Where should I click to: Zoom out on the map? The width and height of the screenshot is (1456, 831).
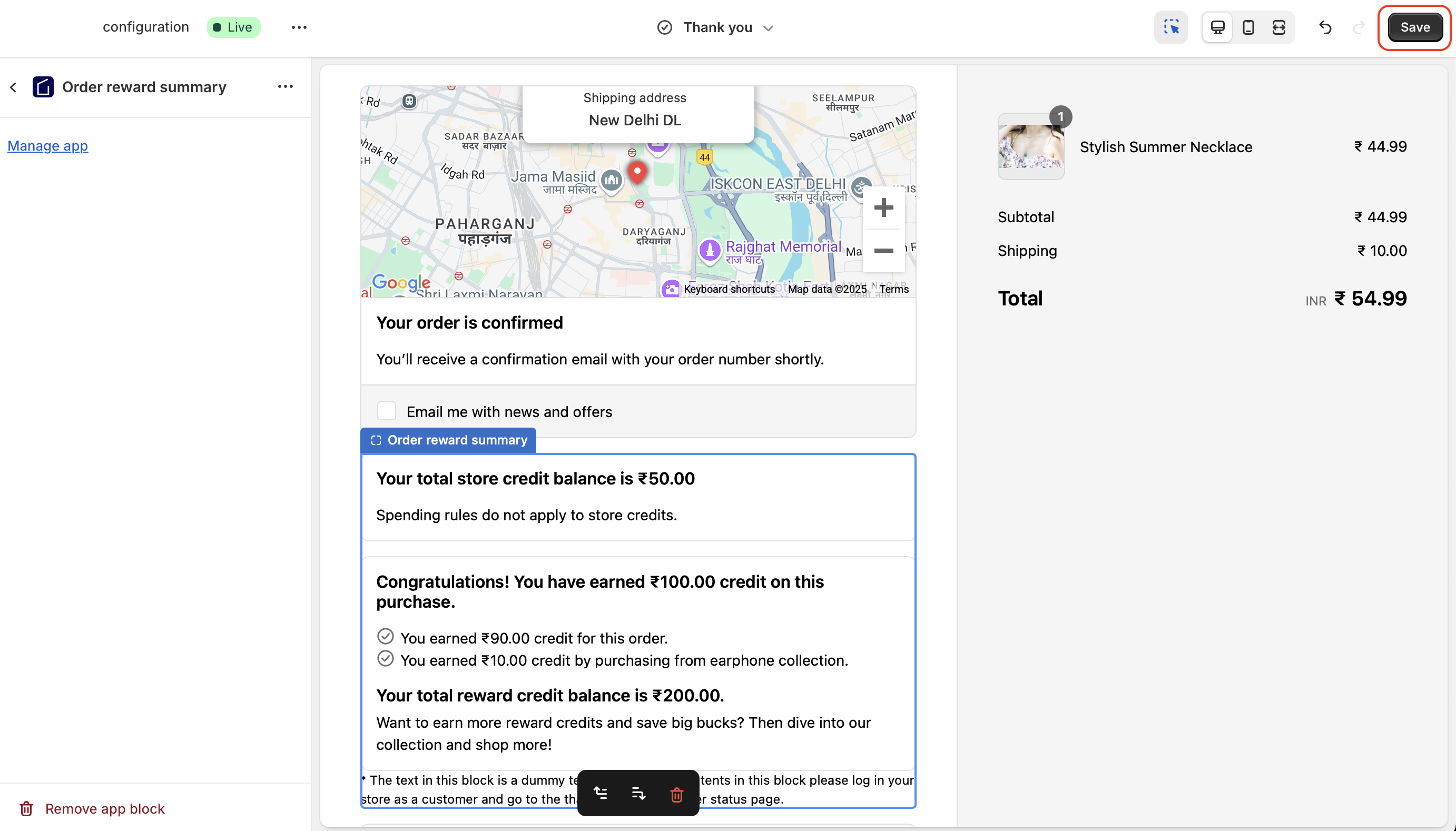click(883, 251)
